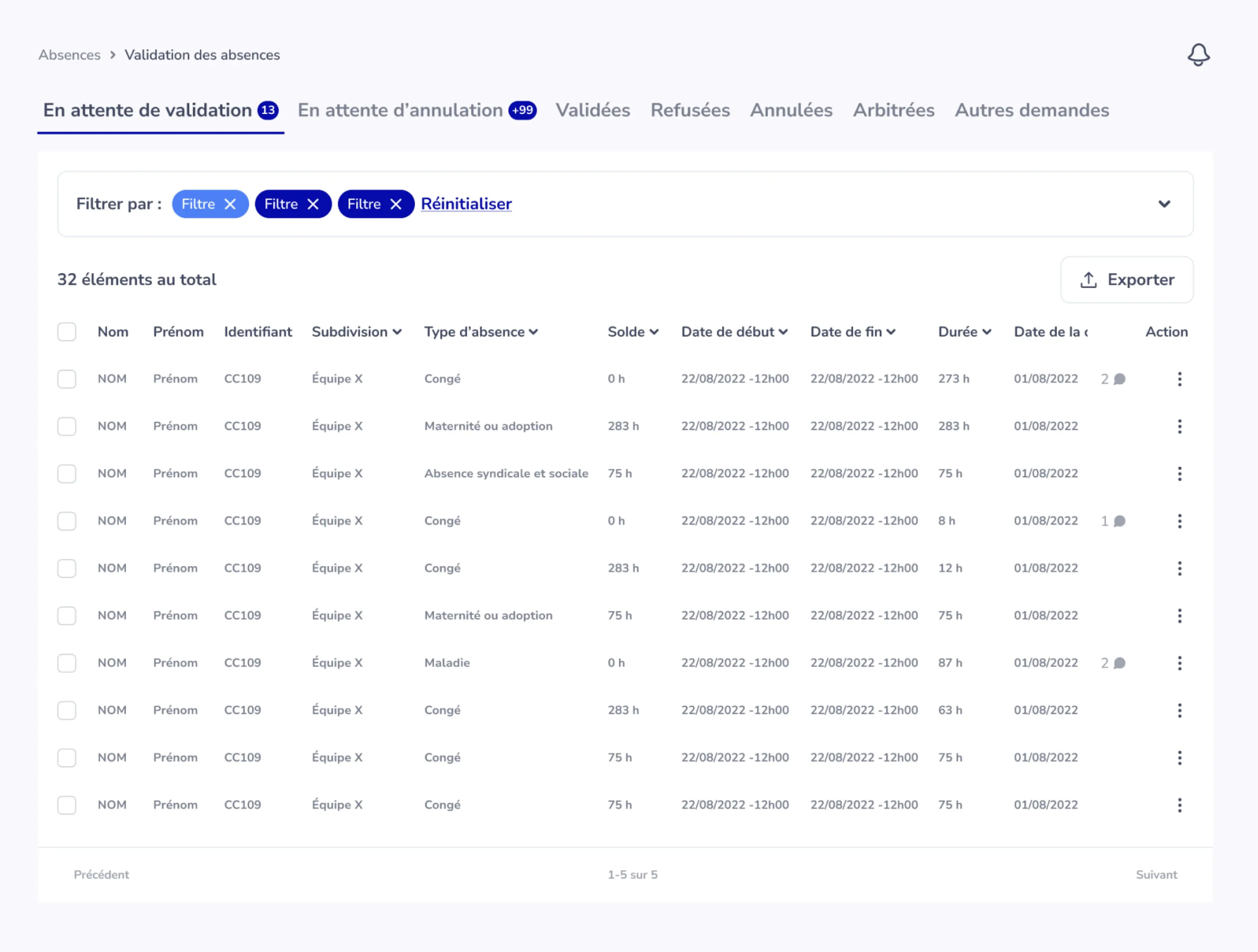1258x952 pixels.
Task: Select all rows with the header checkbox
Action: tap(67, 331)
